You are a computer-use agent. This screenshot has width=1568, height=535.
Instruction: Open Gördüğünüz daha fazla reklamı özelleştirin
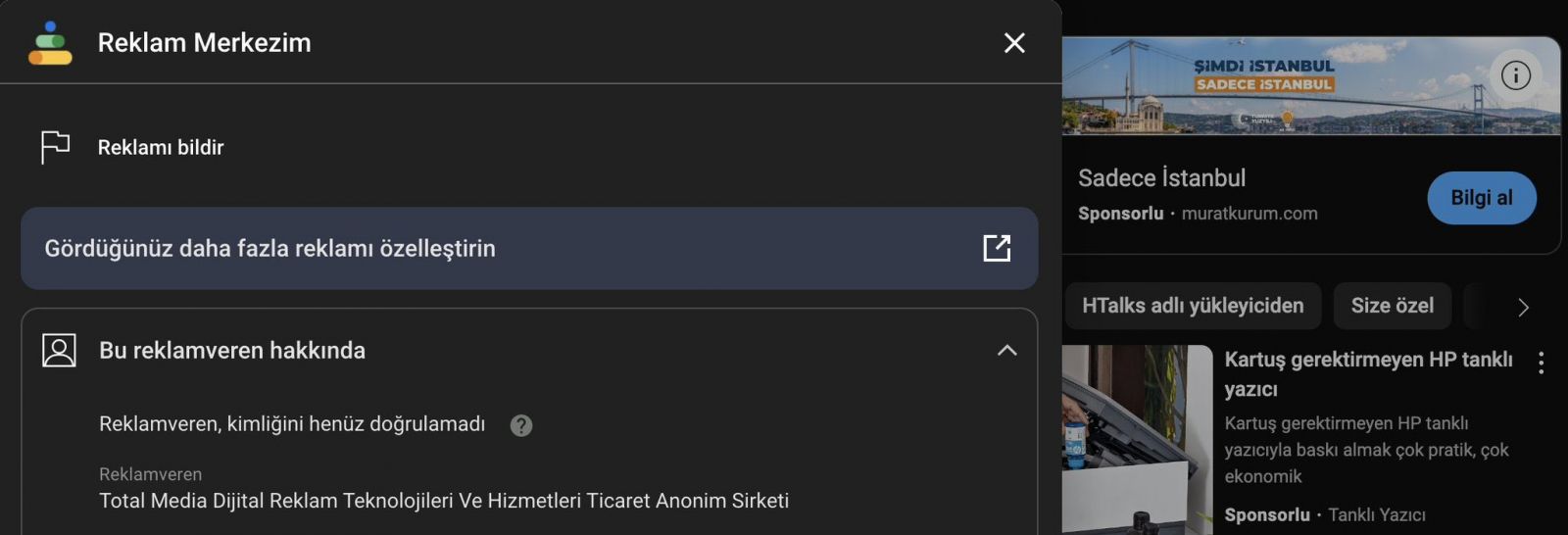(x=269, y=249)
